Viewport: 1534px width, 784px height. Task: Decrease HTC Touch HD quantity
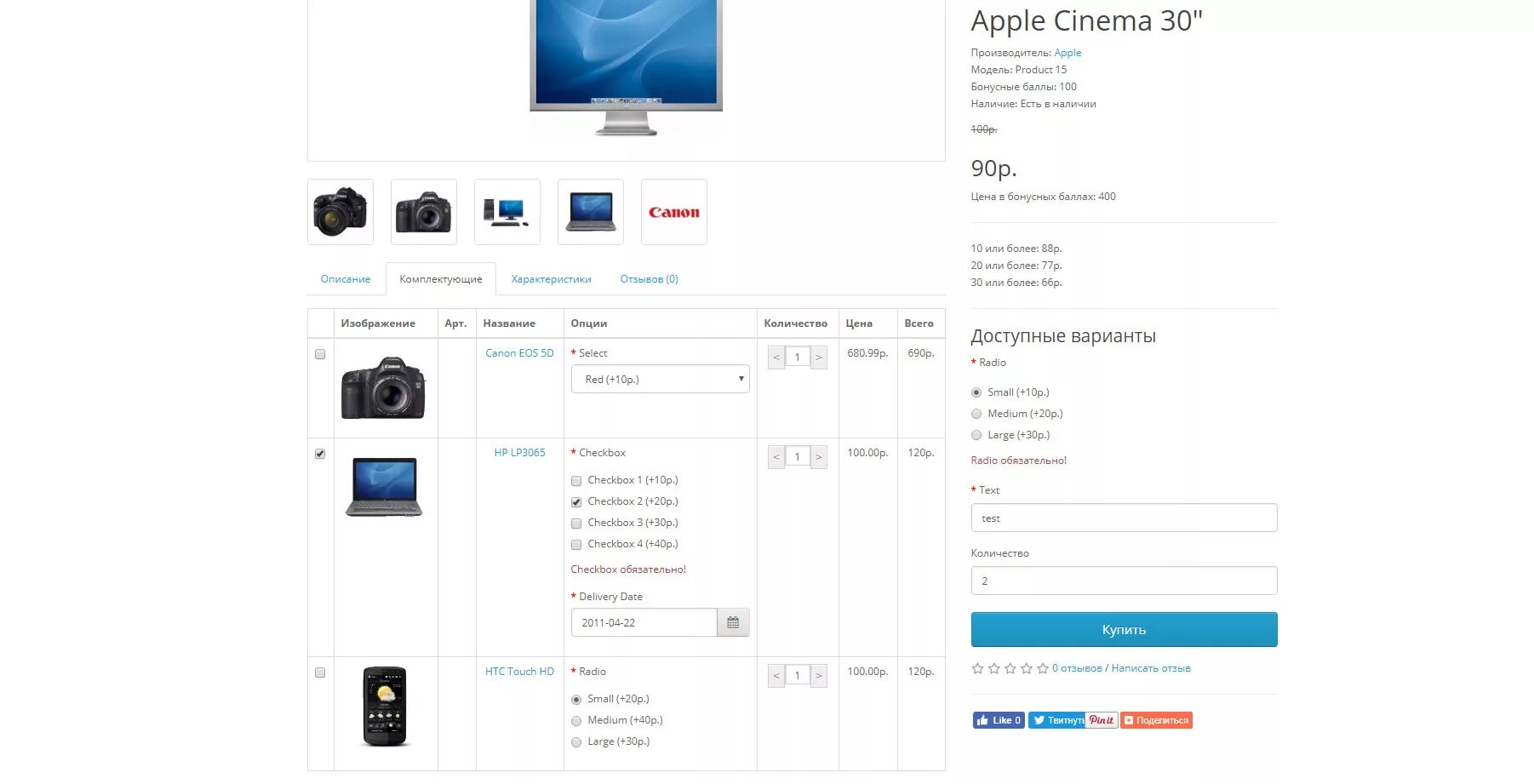tap(776, 675)
